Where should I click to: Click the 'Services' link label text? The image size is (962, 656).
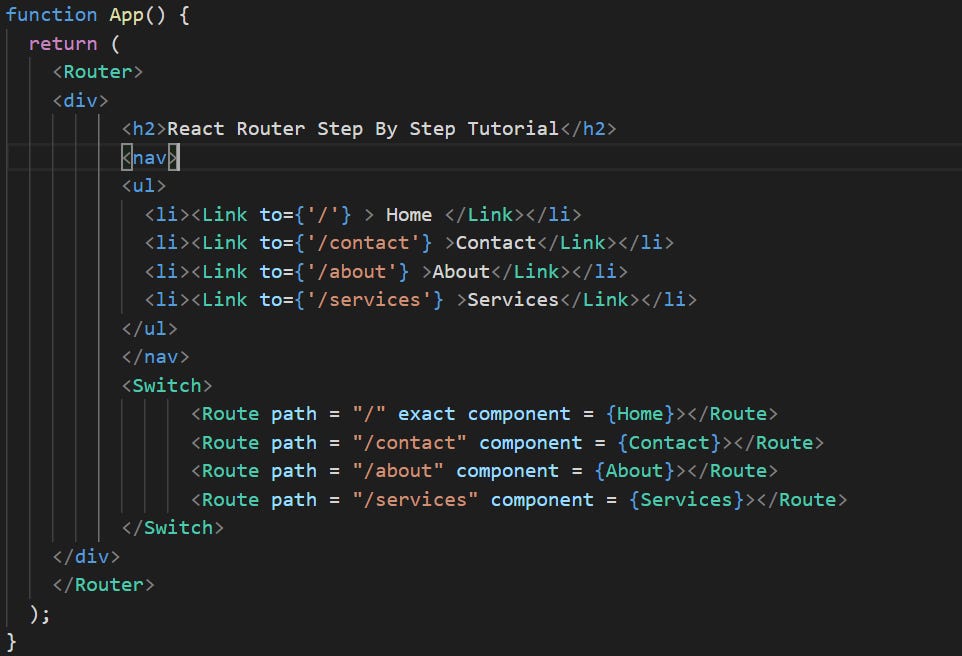(513, 300)
